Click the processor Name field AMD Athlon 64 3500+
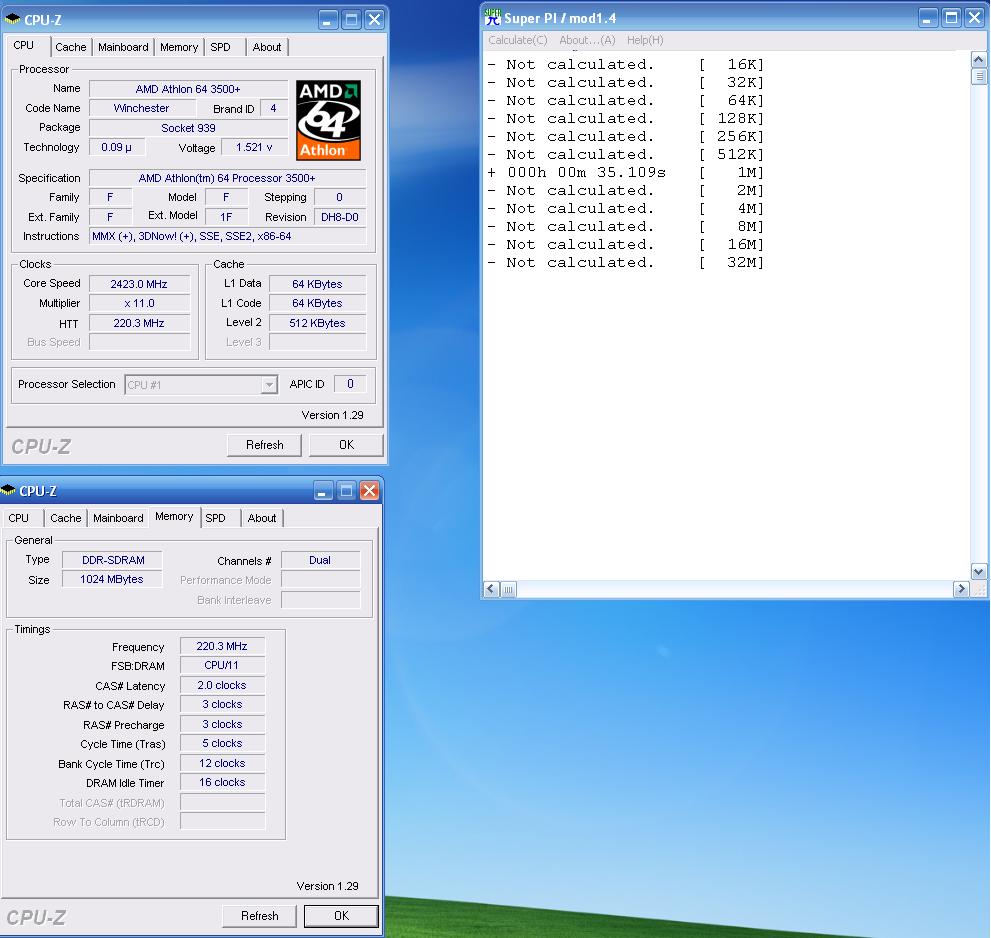Screen dimensions: 991x938 pos(188,89)
